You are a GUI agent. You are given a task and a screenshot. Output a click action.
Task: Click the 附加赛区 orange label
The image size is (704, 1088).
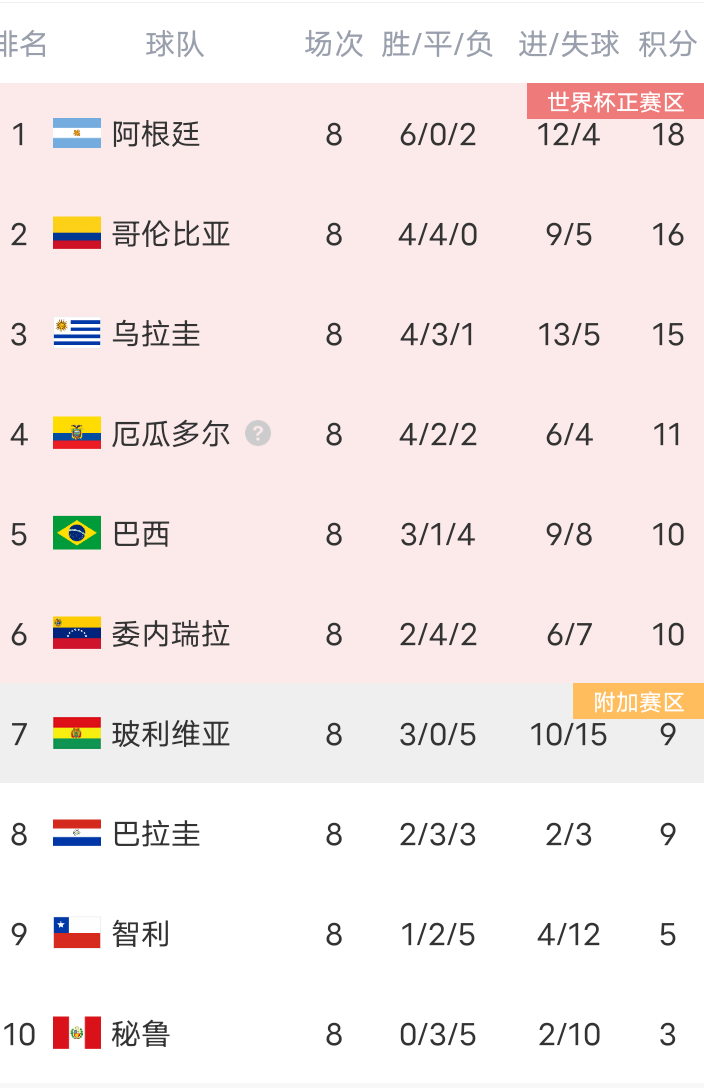[x=638, y=702]
